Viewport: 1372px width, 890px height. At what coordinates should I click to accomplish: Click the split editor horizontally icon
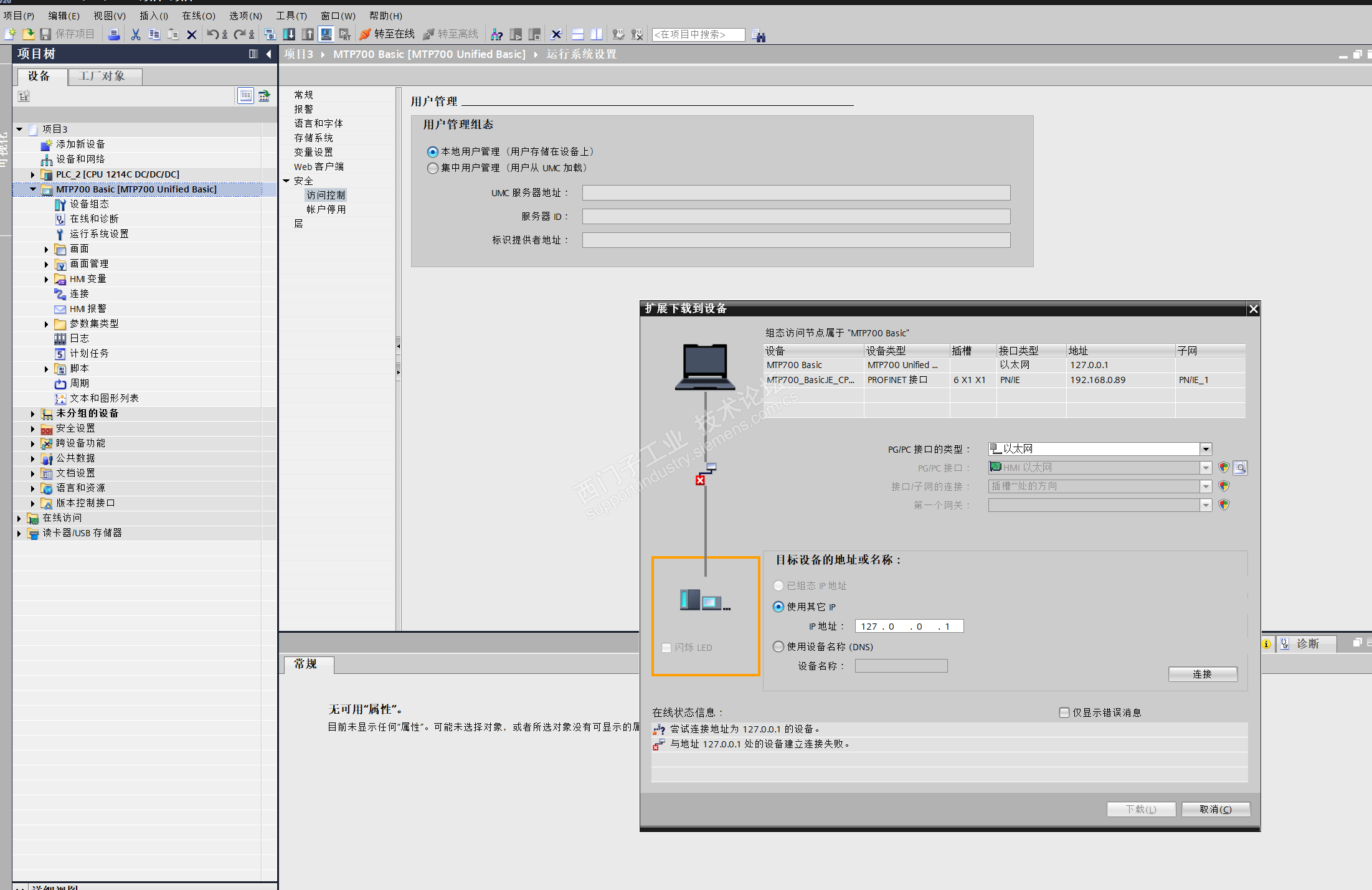pyautogui.click(x=578, y=35)
